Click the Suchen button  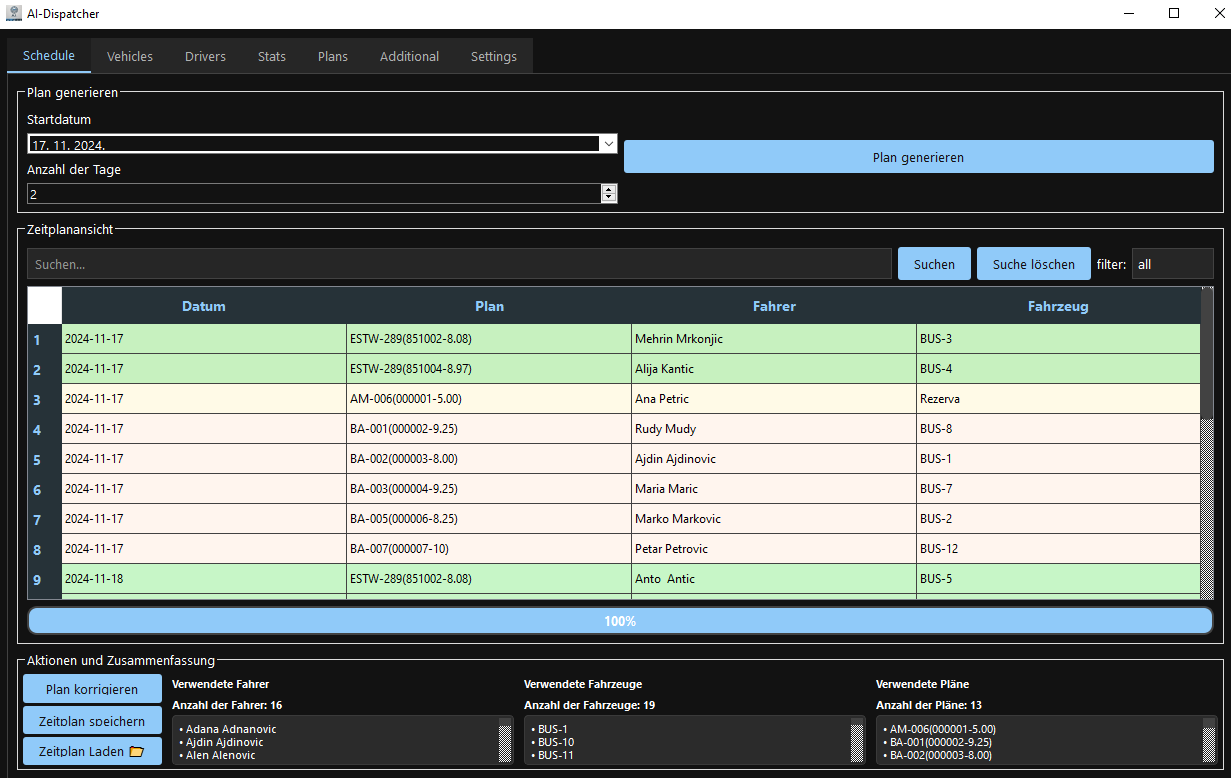click(934, 264)
